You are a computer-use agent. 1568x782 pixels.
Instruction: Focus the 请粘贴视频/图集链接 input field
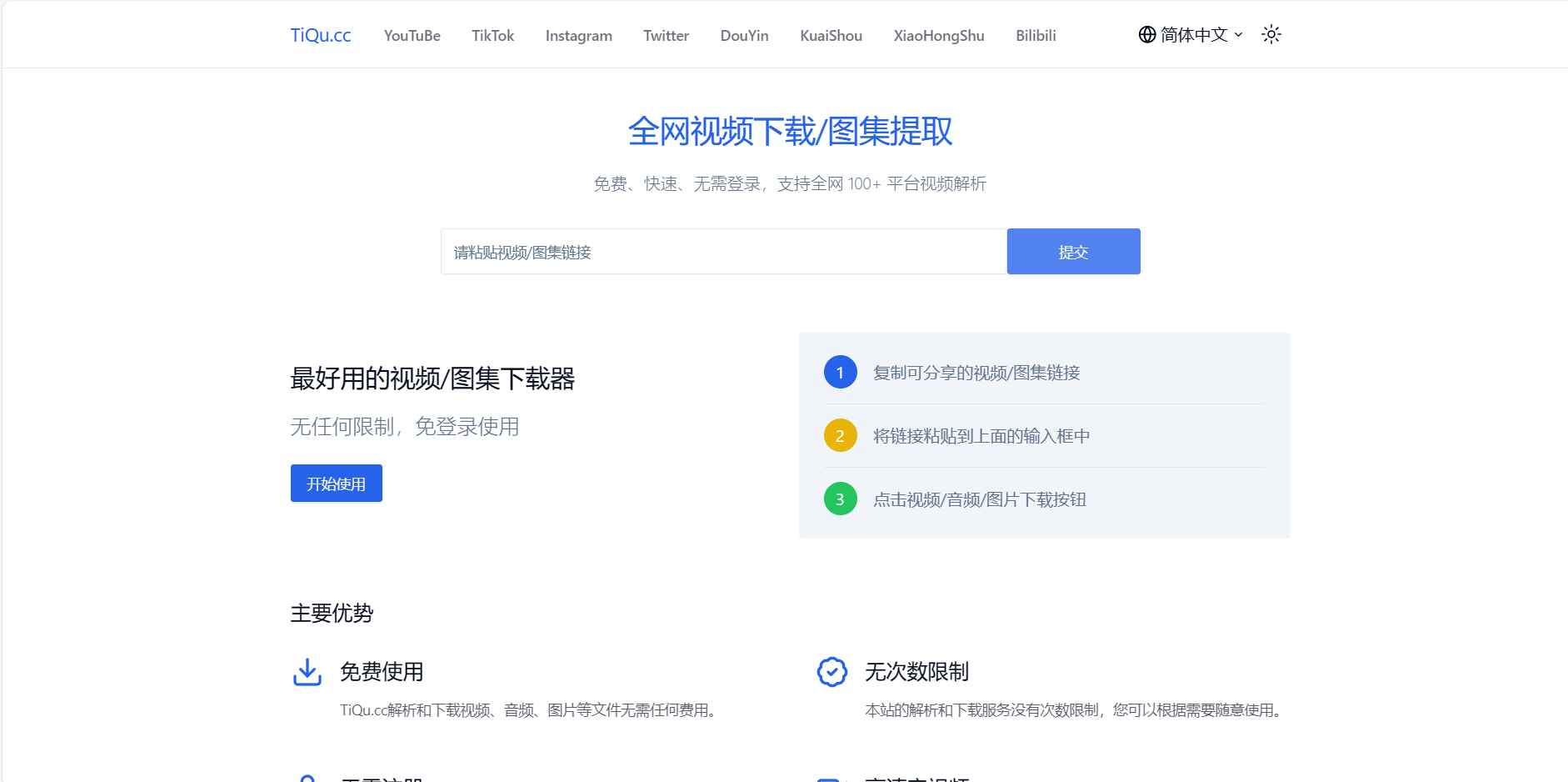pos(723,251)
